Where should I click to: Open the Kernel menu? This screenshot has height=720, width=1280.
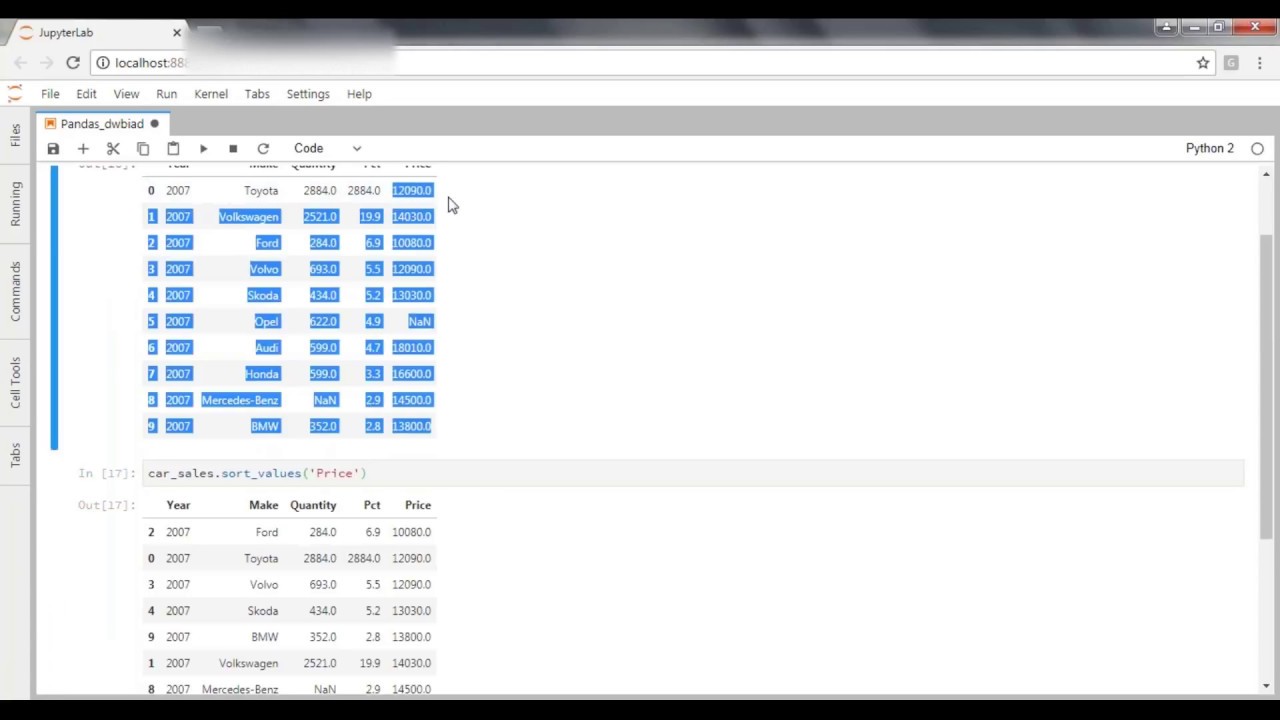211,94
